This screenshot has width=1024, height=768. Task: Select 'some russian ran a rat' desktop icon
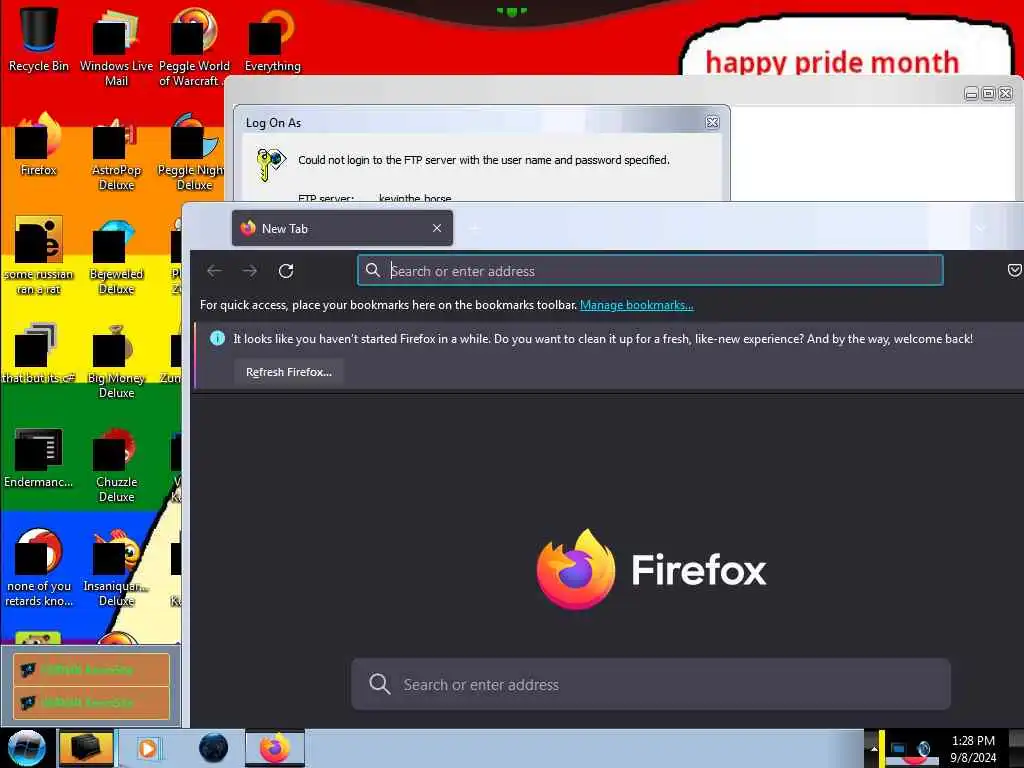(39, 256)
